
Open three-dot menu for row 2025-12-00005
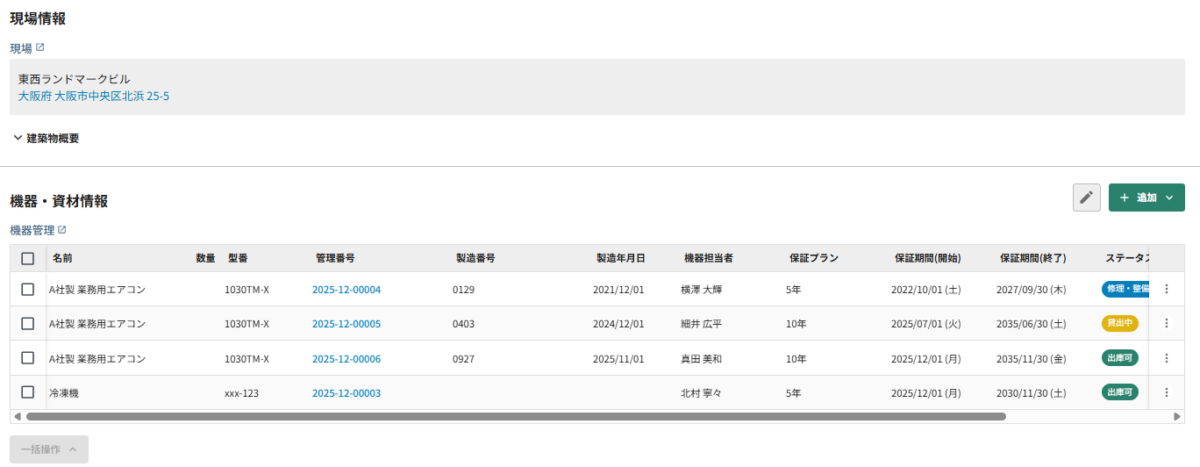[1166, 323]
